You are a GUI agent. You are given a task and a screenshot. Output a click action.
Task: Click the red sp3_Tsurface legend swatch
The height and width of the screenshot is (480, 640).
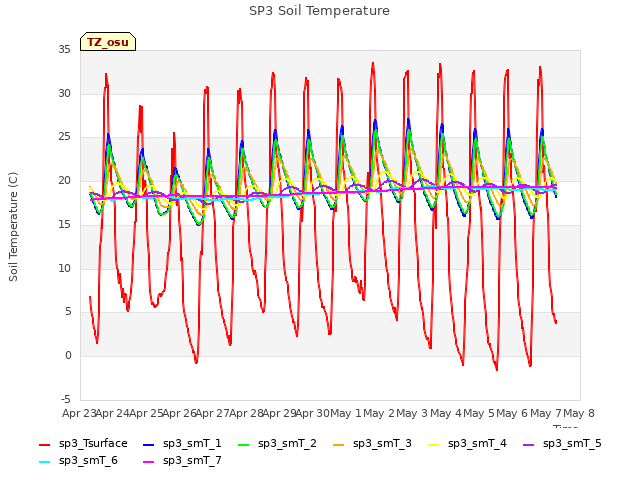coord(44,444)
